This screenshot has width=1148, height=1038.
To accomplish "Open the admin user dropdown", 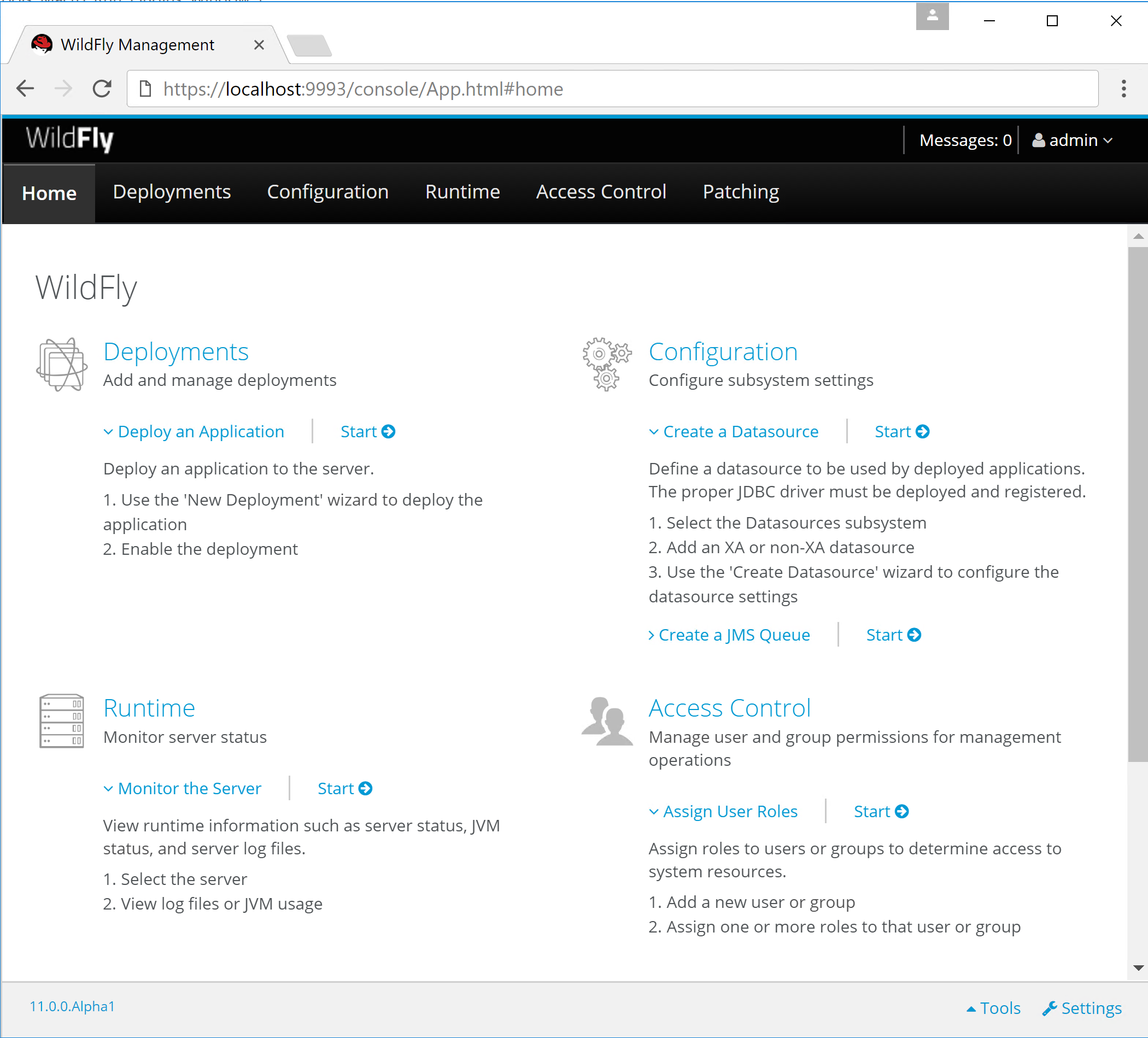I will click(1073, 140).
